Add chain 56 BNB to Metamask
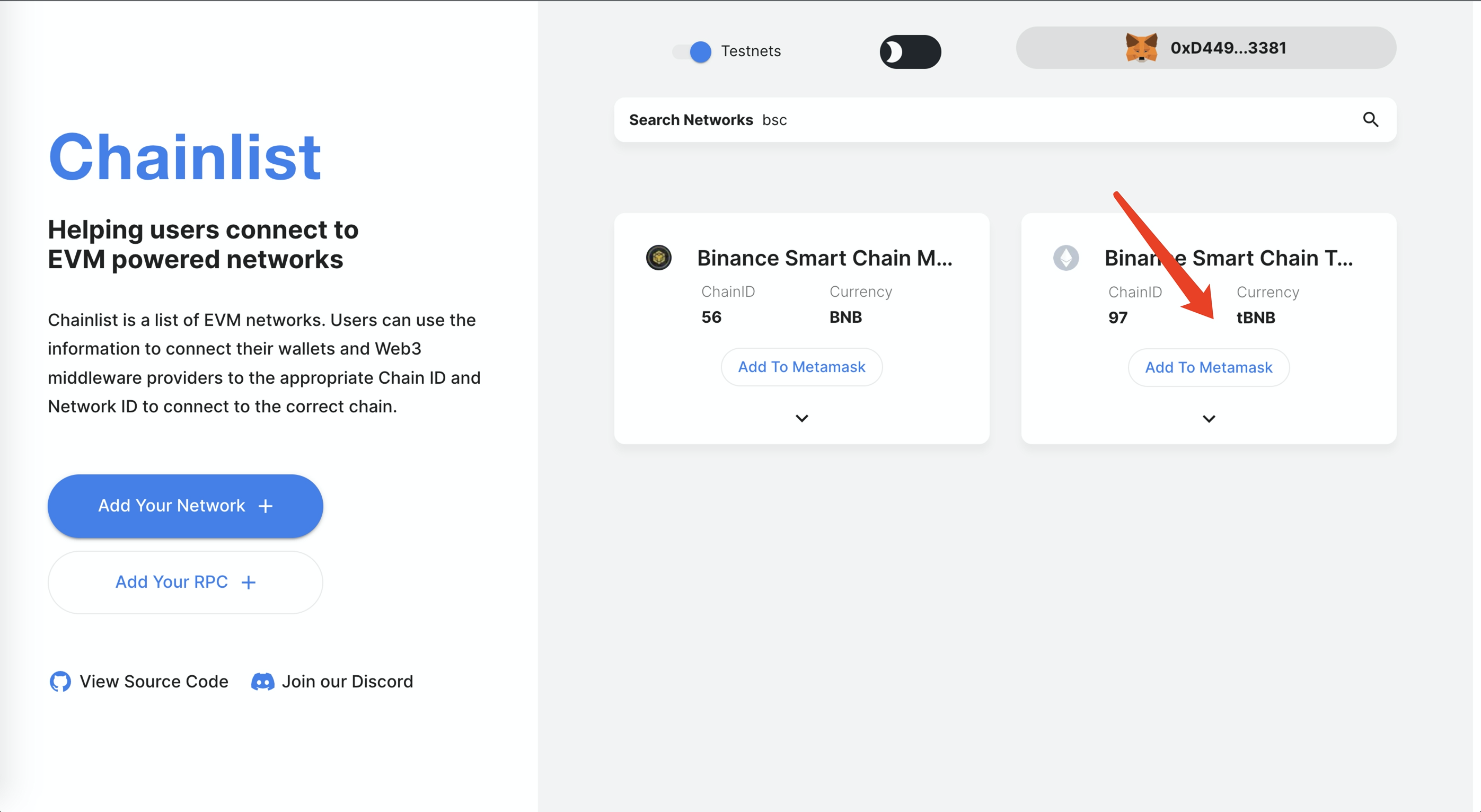 (x=801, y=367)
